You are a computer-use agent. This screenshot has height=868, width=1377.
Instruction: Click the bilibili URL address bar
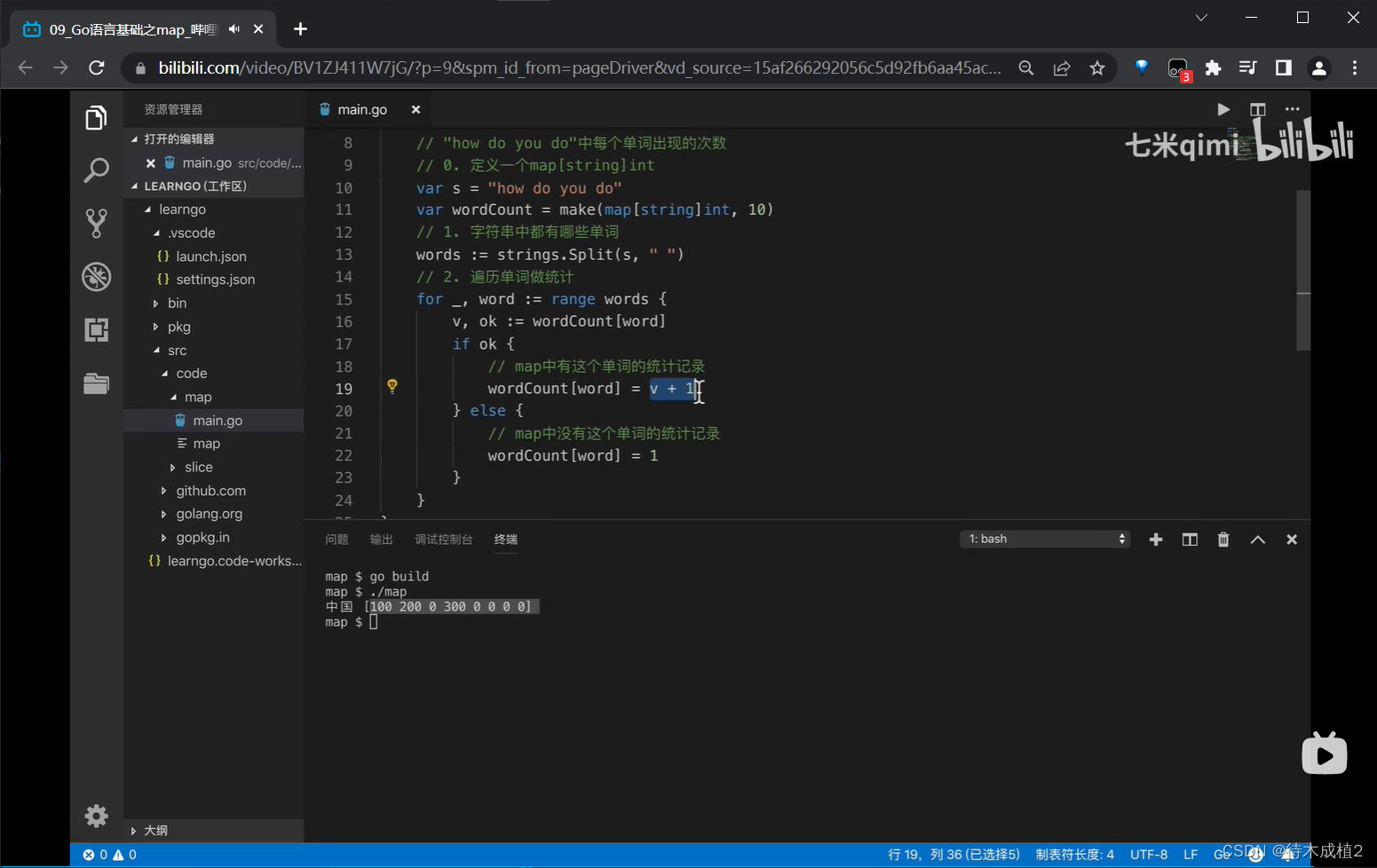(579, 68)
